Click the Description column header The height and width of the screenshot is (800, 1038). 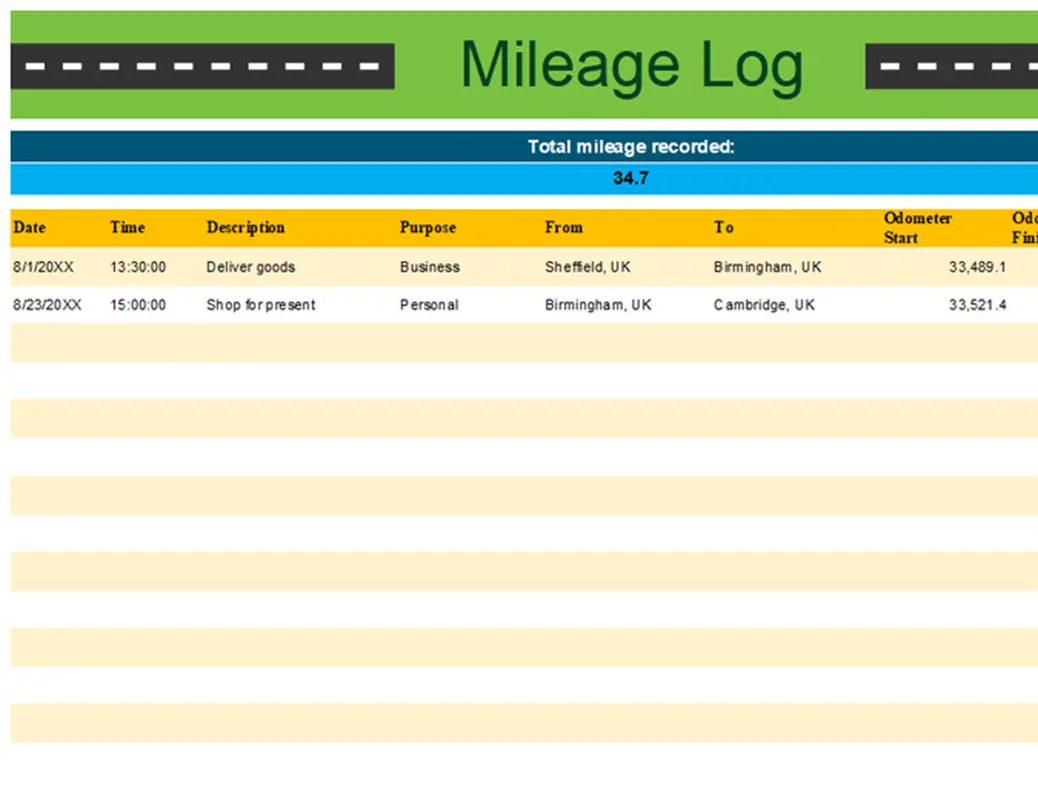[246, 228]
